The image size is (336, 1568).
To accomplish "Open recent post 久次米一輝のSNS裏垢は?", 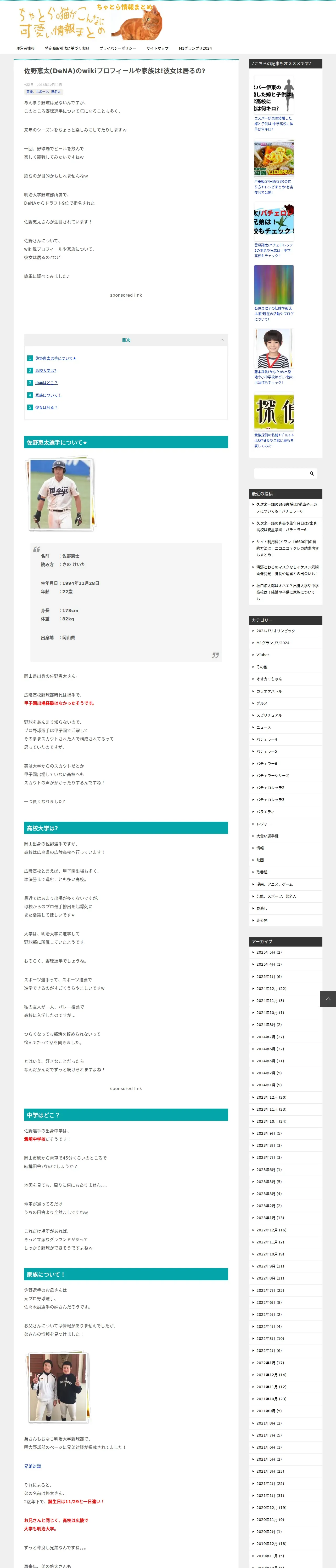I will [x=287, y=508].
